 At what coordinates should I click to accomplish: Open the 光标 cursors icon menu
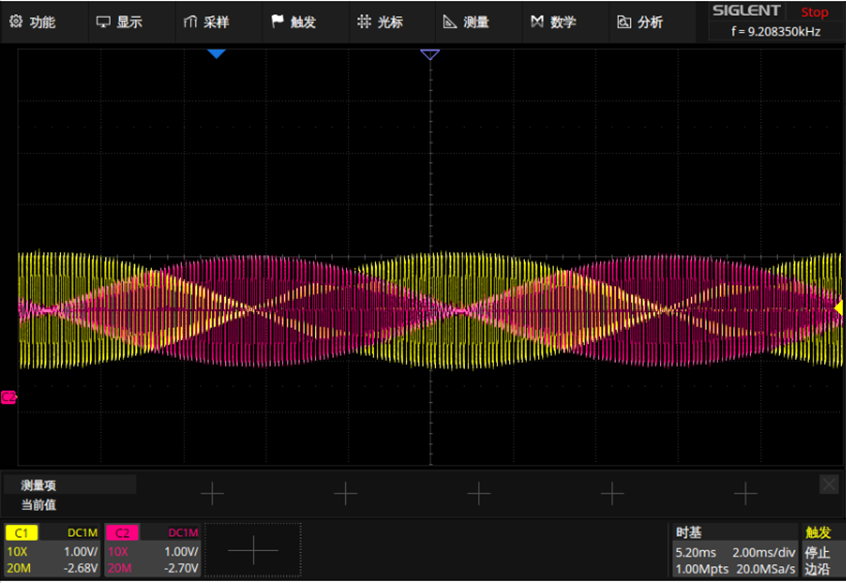(x=364, y=22)
